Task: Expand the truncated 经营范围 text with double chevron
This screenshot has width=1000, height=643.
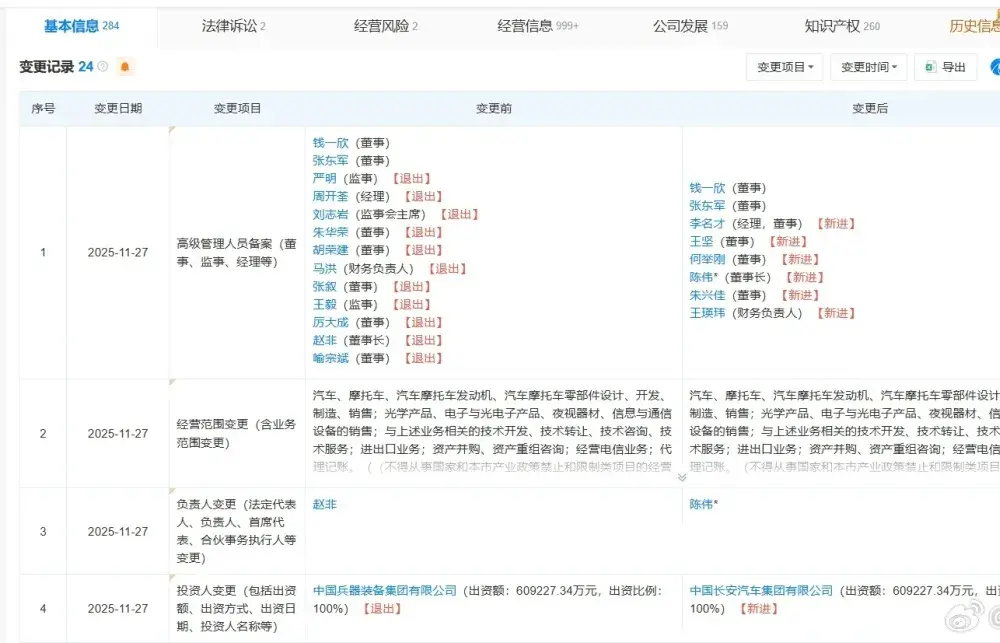Action: [682, 477]
